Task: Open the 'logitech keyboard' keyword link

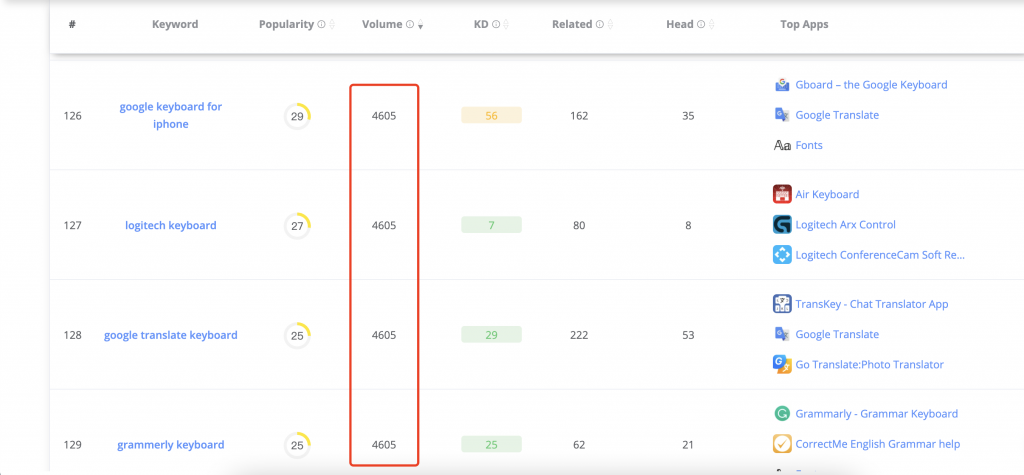Action: tap(170, 225)
